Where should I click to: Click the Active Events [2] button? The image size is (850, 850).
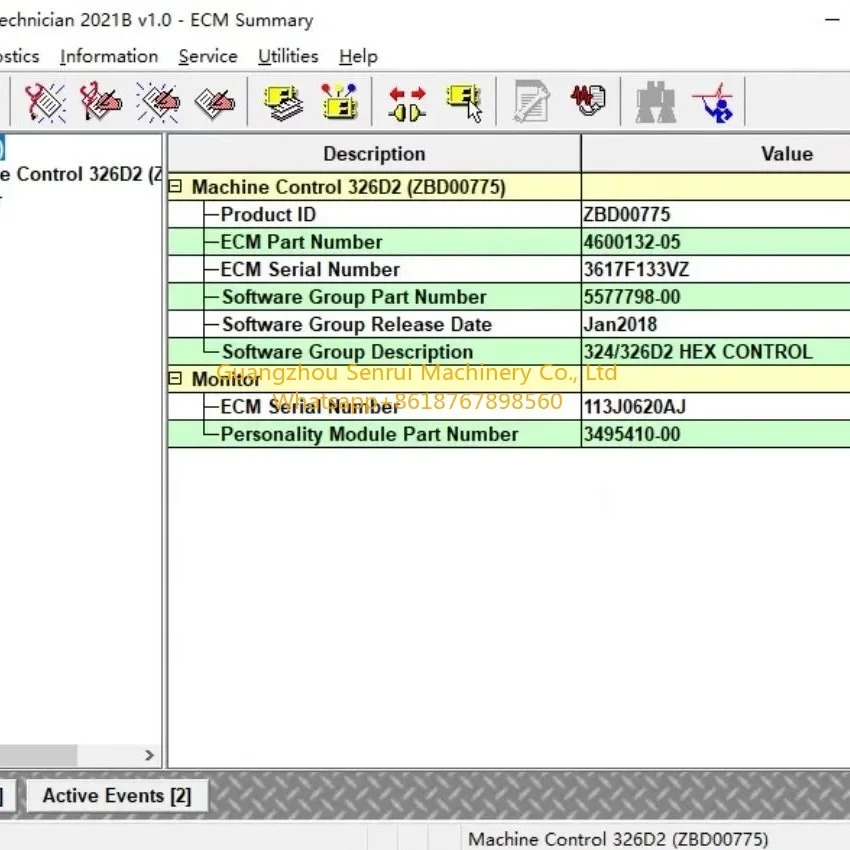click(117, 796)
